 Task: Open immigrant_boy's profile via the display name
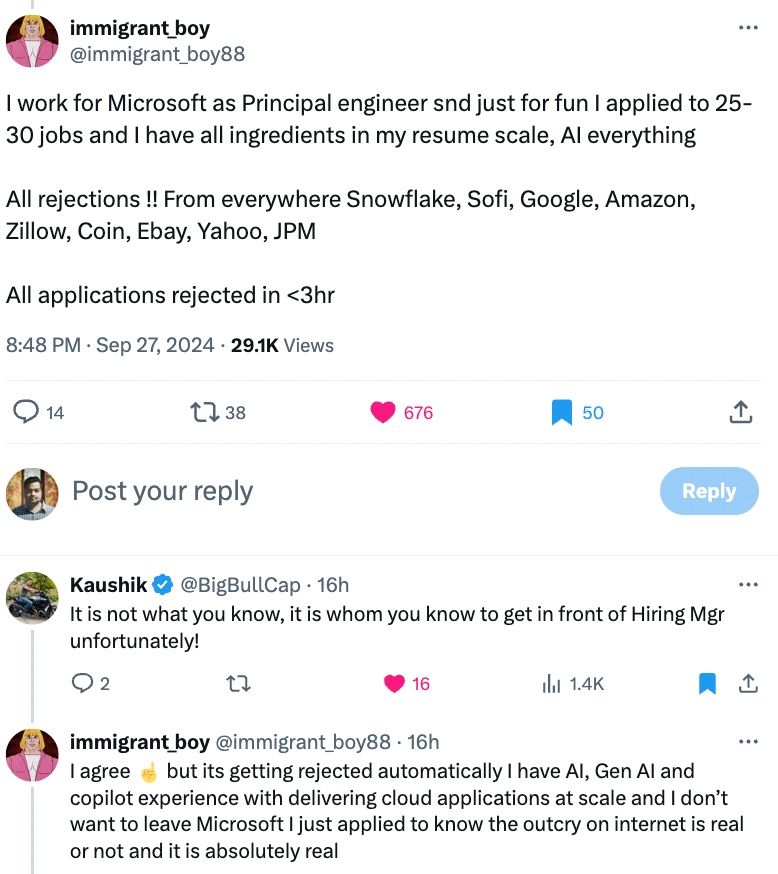click(139, 28)
